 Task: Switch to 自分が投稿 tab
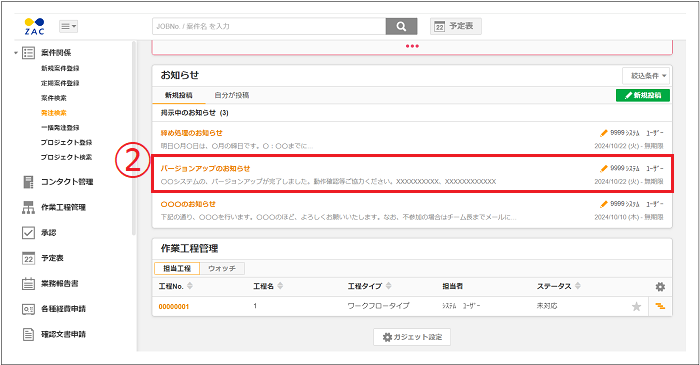pos(232,95)
